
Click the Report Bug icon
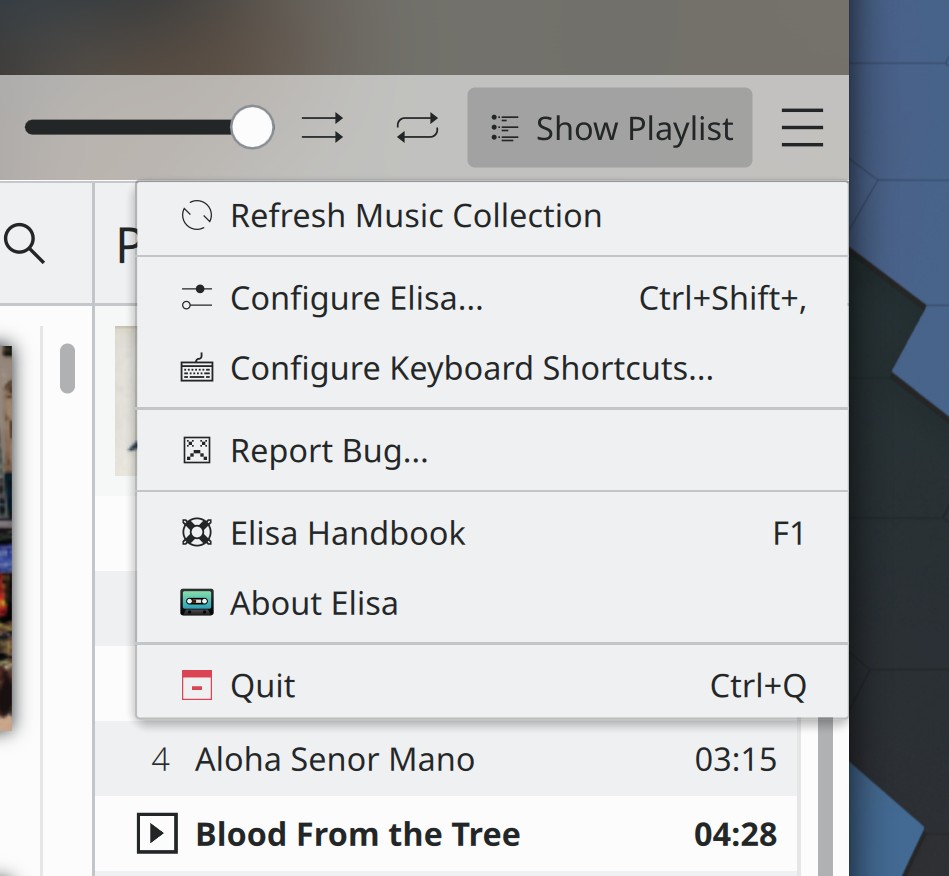[197, 451]
